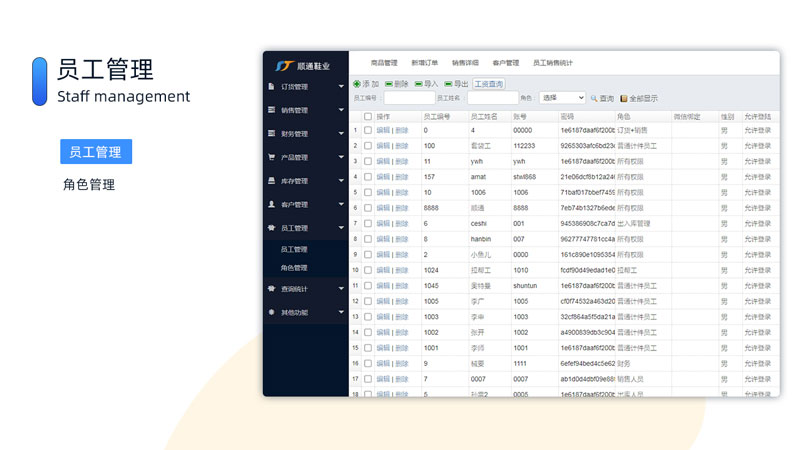Screen dimensions: 800x450
Task: Click the 导入 (import) toolbar icon
Action: [418, 84]
